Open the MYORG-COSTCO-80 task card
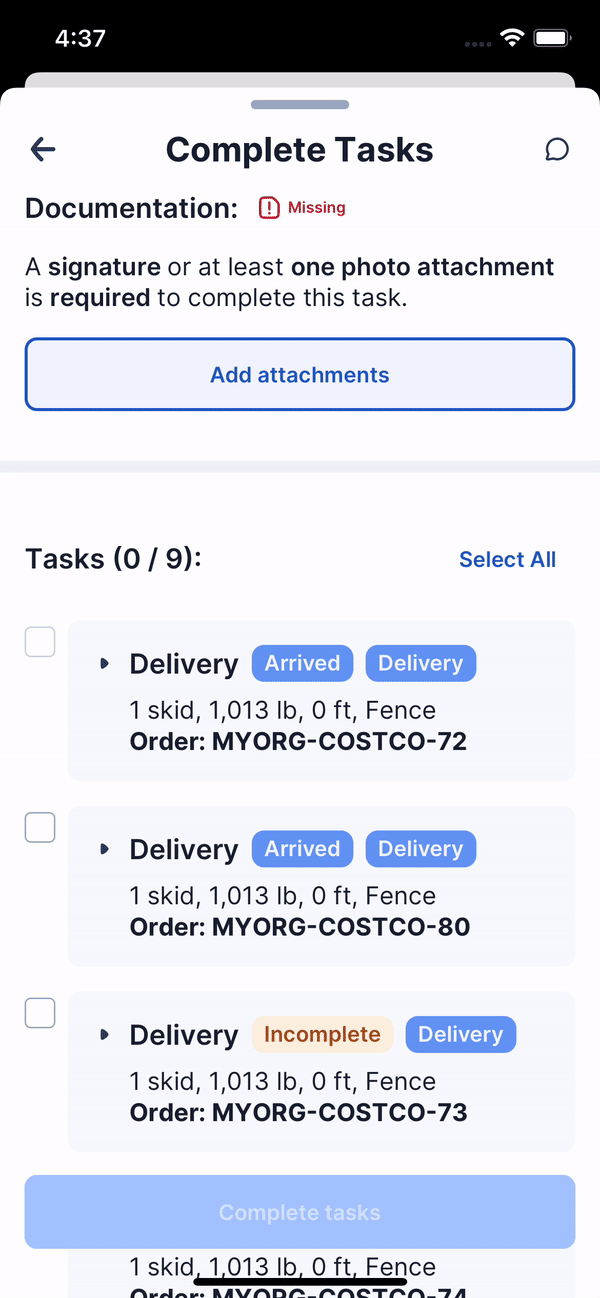 (321, 886)
